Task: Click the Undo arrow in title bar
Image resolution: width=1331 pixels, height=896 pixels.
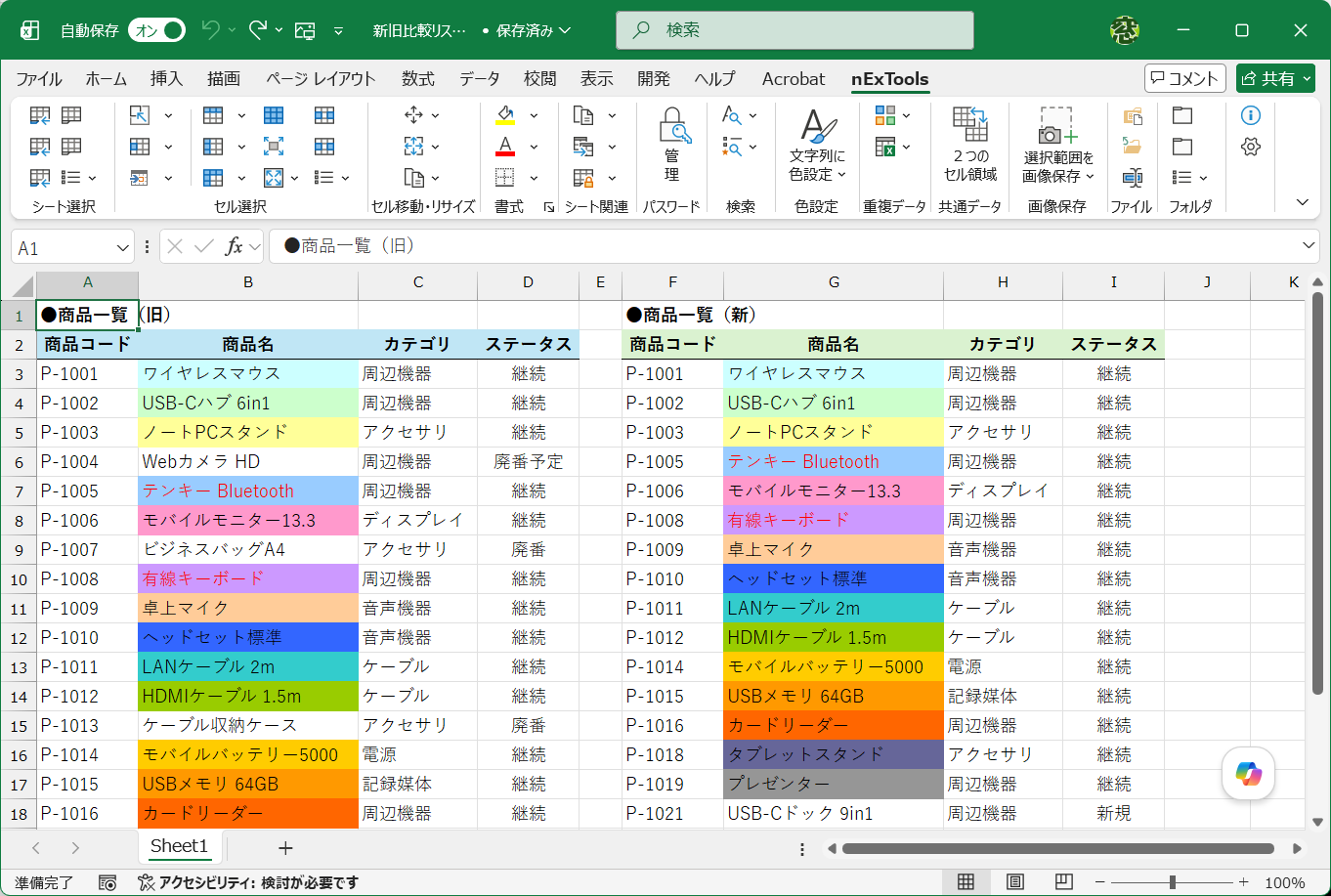Action: click(x=210, y=30)
